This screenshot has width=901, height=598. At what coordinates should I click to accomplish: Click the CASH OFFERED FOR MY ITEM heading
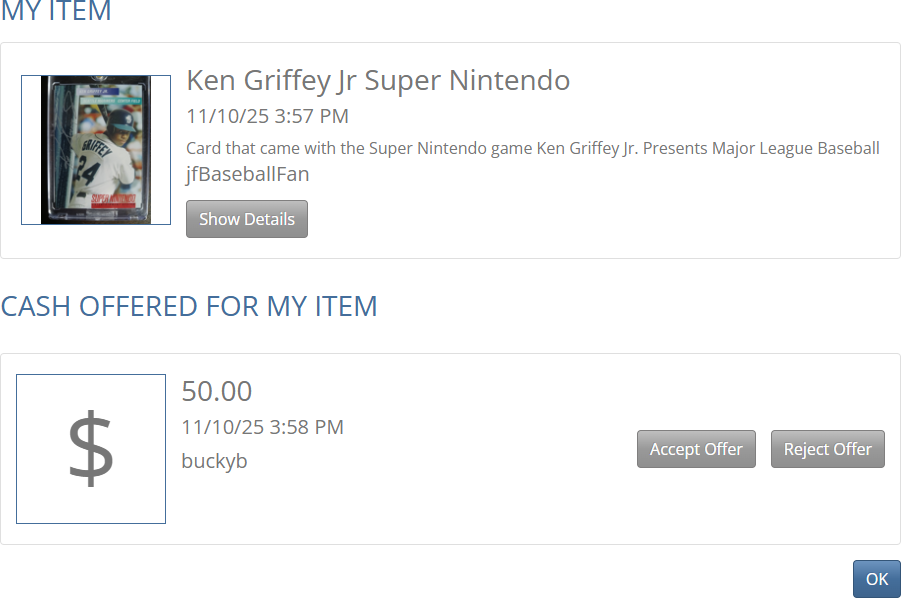click(189, 306)
